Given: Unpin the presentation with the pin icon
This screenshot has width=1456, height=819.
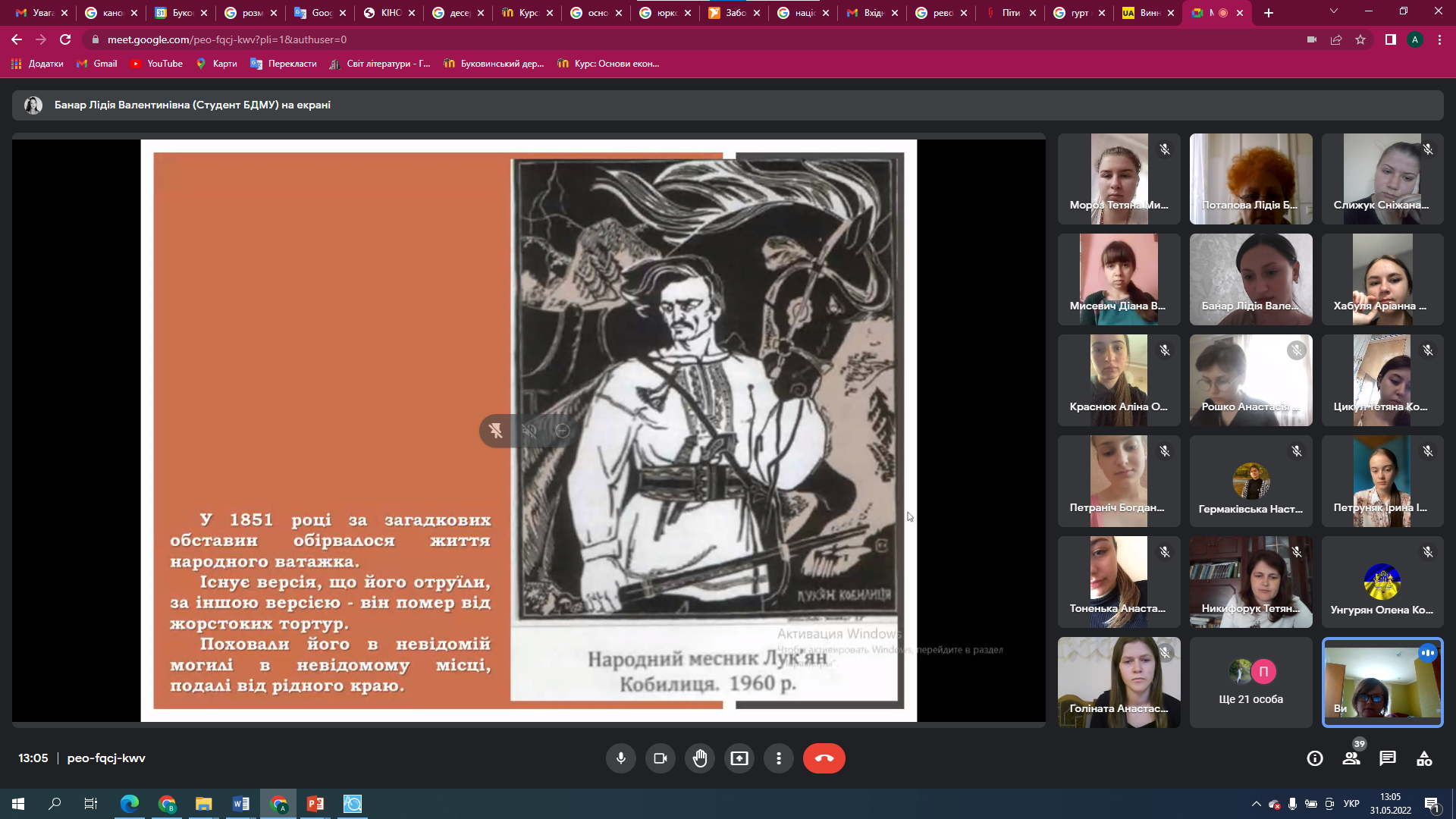Looking at the screenshot, I should [x=496, y=431].
